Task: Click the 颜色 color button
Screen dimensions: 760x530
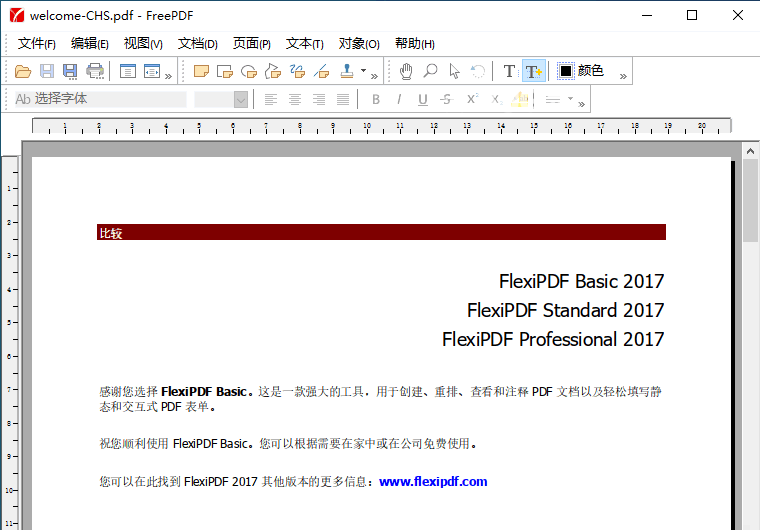Action: tap(581, 71)
